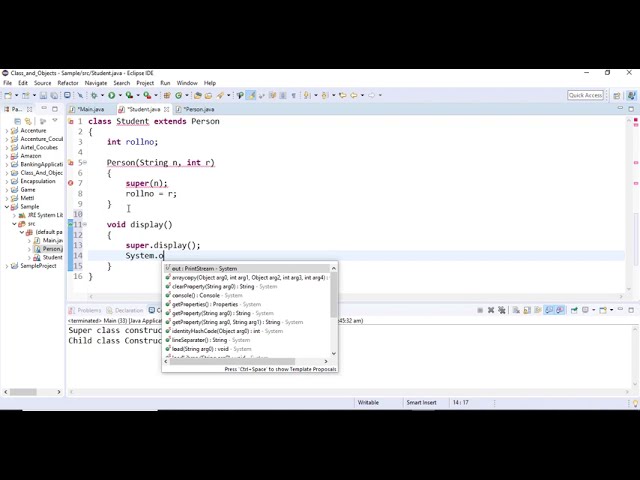This screenshot has height=480, width=640.
Task: Toggle Mark Occurrences highlighter icon
Action: (x=251, y=96)
